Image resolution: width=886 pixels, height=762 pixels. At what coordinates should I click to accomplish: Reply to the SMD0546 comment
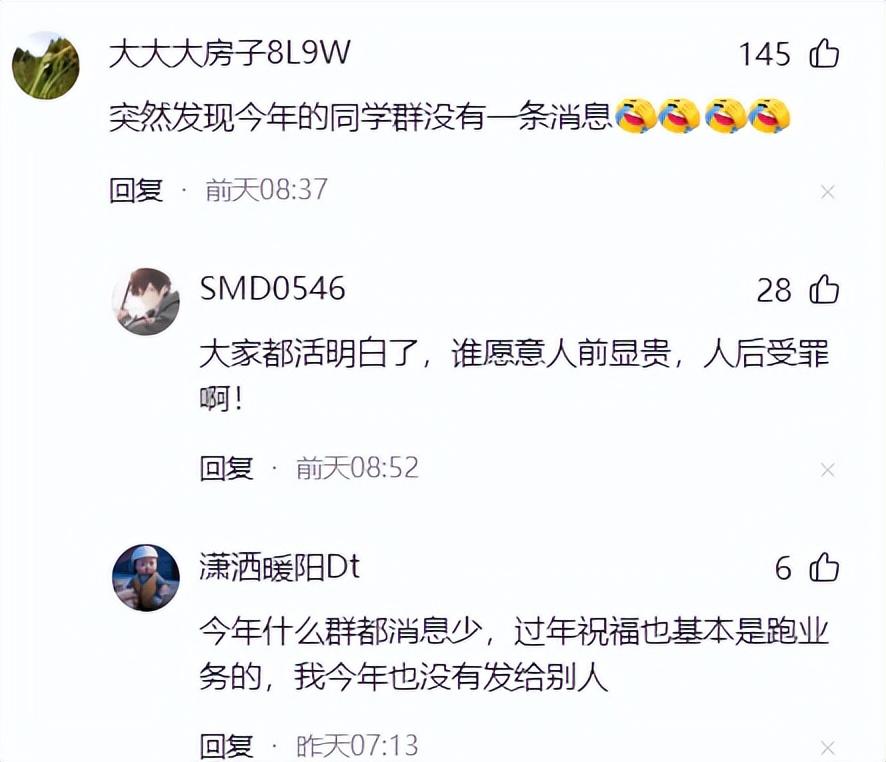[227, 468]
